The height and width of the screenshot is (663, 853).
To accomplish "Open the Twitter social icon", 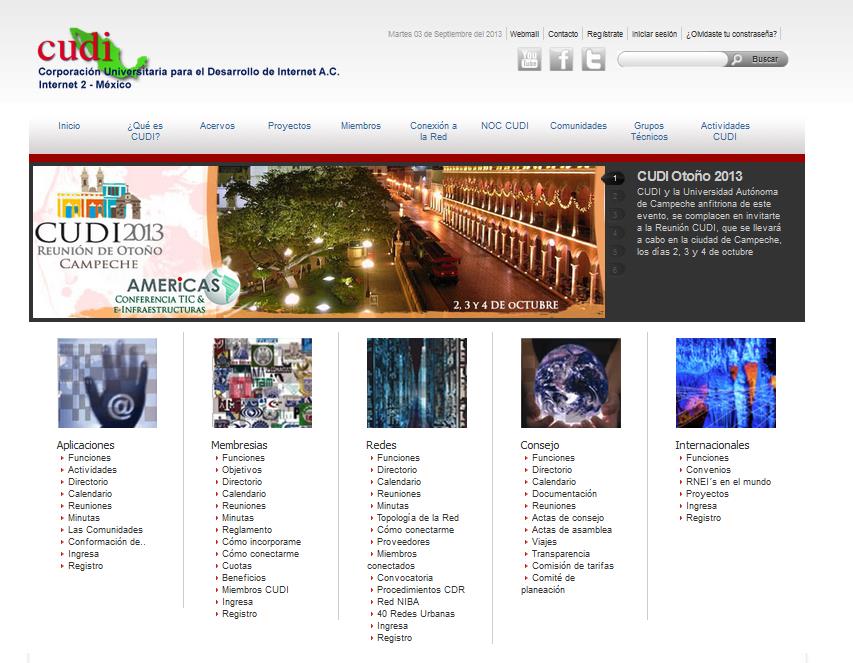I will pyautogui.click(x=593, y=59).
